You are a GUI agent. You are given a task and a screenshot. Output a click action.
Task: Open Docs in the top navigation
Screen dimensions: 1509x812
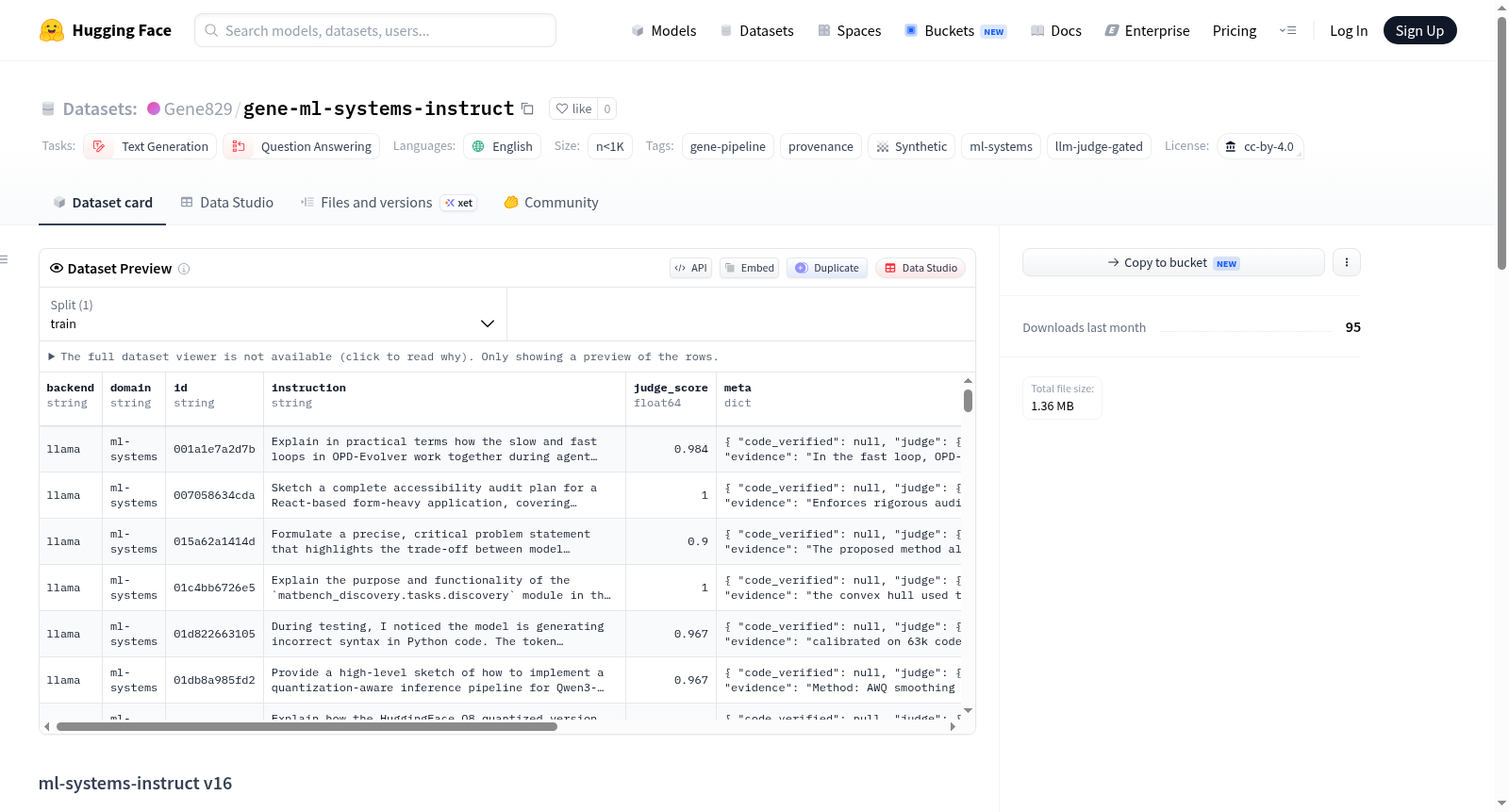(1056, 30)
